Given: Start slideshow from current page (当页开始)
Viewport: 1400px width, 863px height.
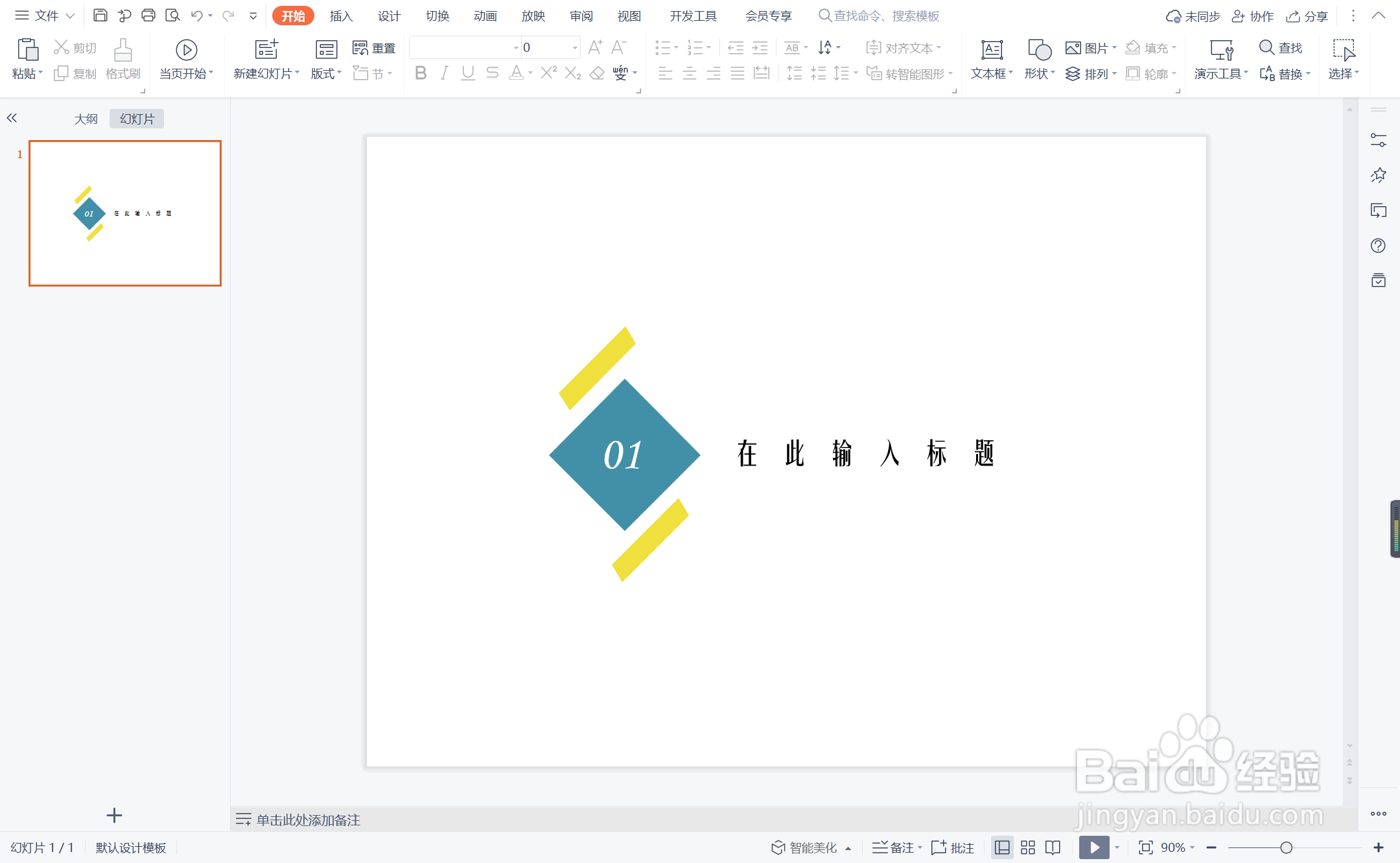Looking at the screenshot, I should [x=186, y=51].
